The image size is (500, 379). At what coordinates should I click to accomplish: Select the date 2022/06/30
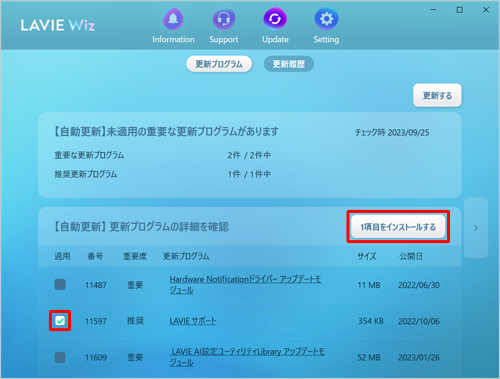[x=419, y=285]
